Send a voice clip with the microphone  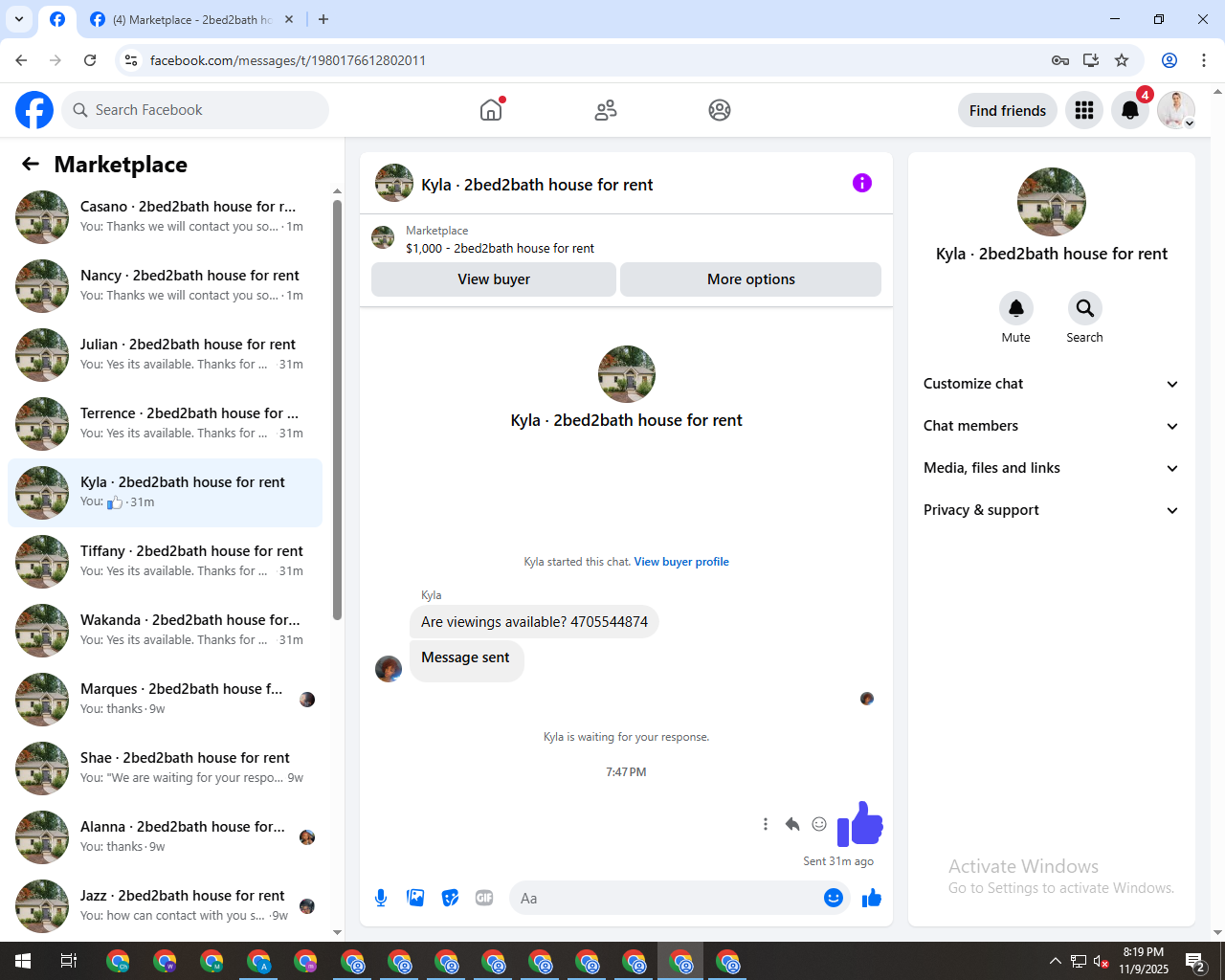[381, 898]
